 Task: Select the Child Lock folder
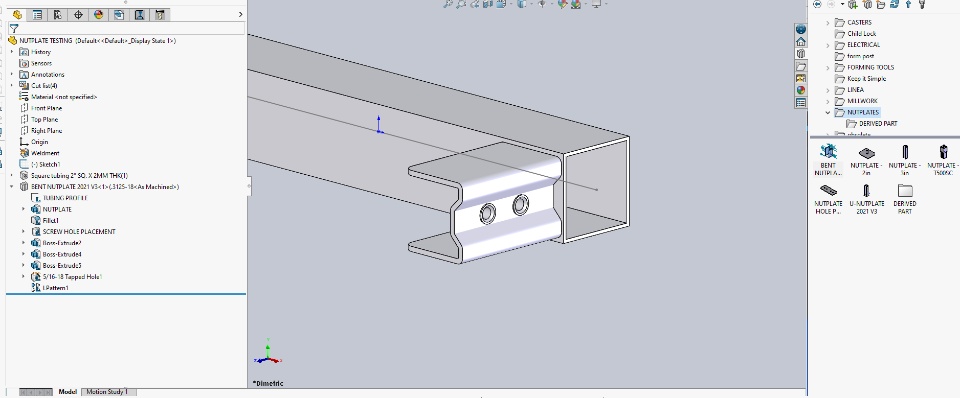pos(856,34)
